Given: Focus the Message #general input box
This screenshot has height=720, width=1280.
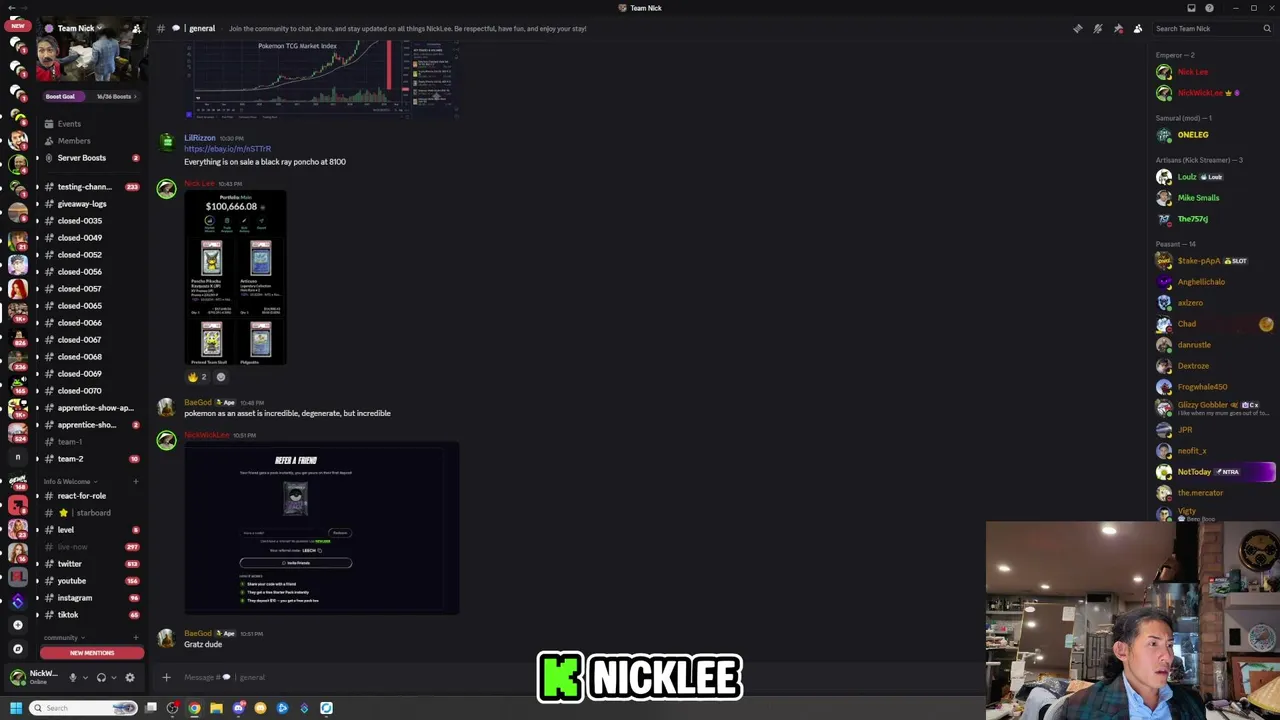Looking at the screenshot, I should point(560,677).
